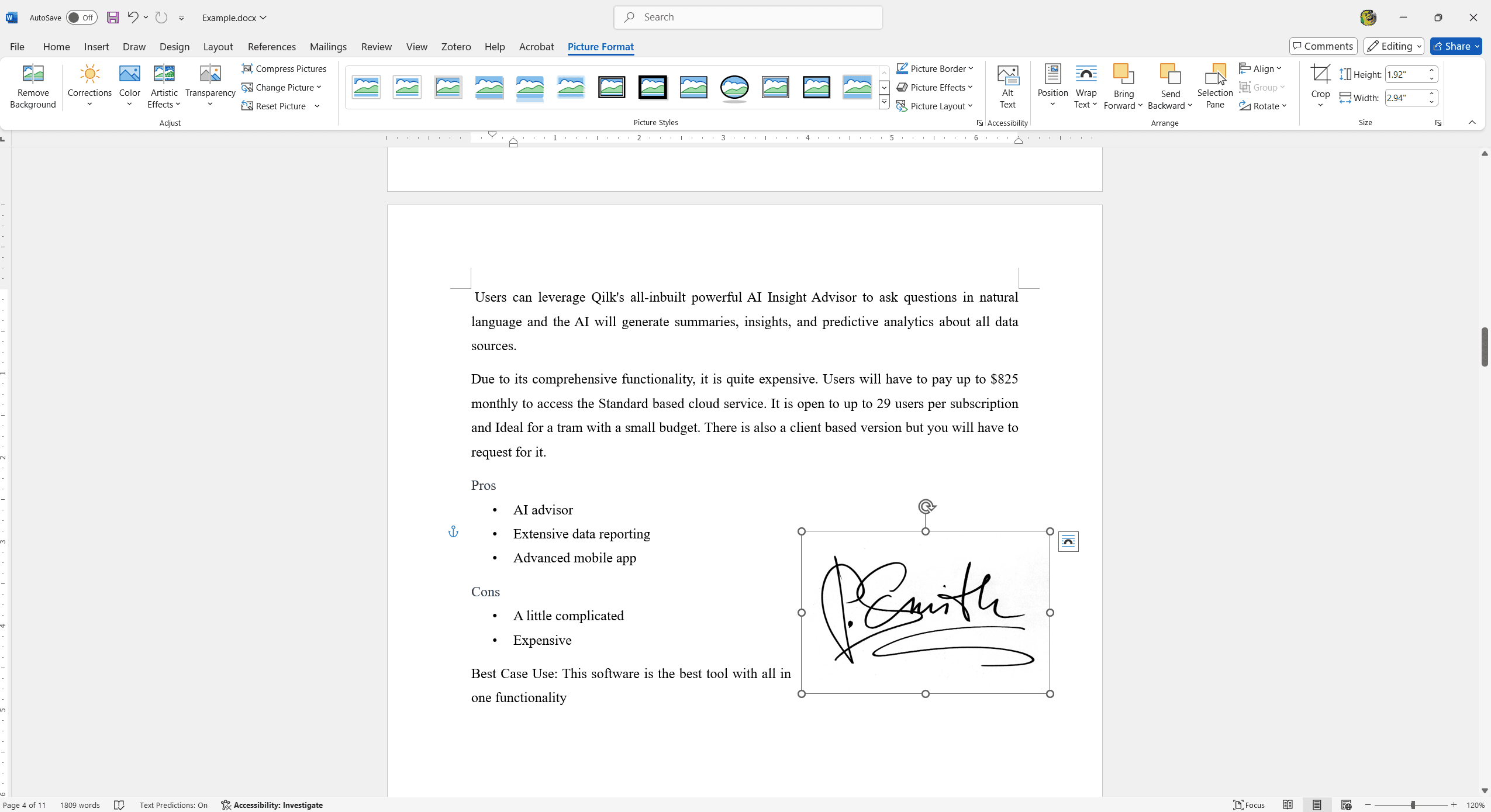Enable Text Predictions toggle in status bar

pos(173,805)
